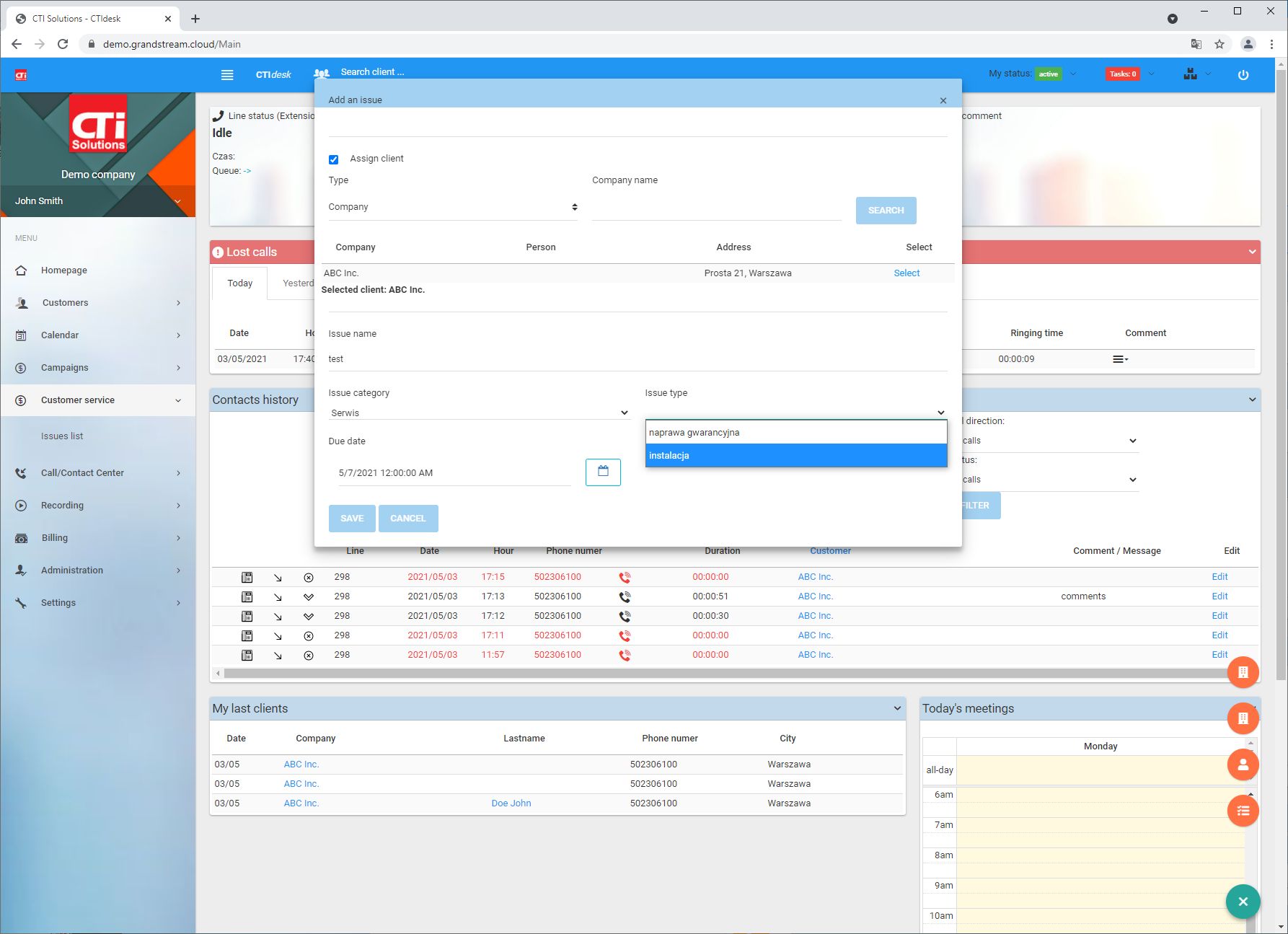Click the Issue name field with test
The image size is (1288, 934).
coord(638,359)
